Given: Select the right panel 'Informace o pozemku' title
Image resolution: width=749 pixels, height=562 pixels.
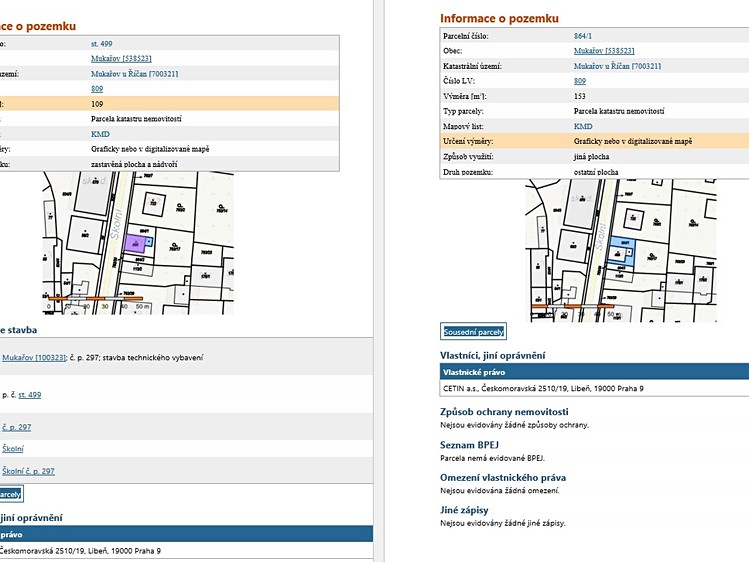Looking at the screenshot, I should point(499,18).
